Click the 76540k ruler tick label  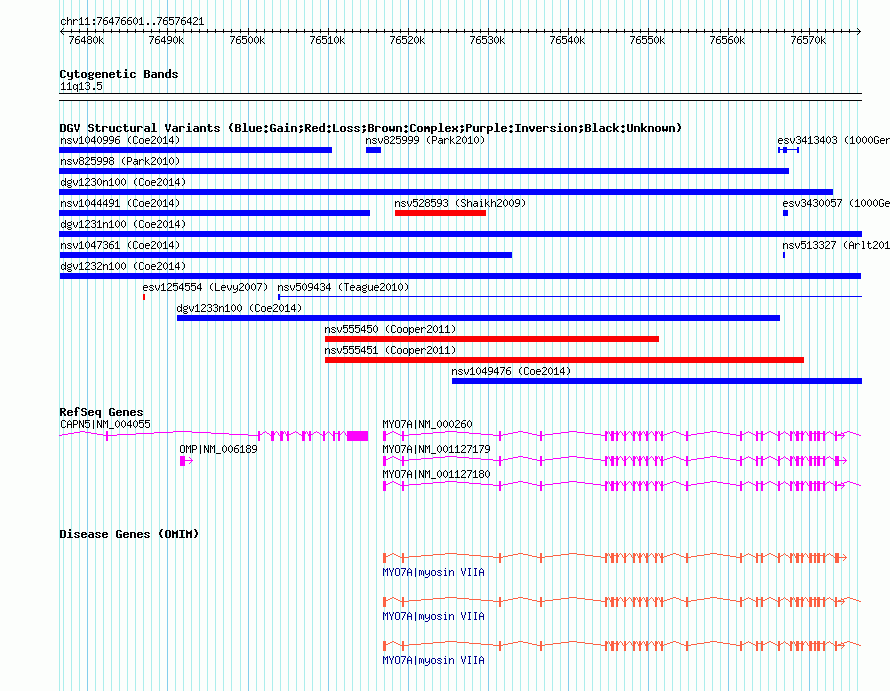pos(567,41)
